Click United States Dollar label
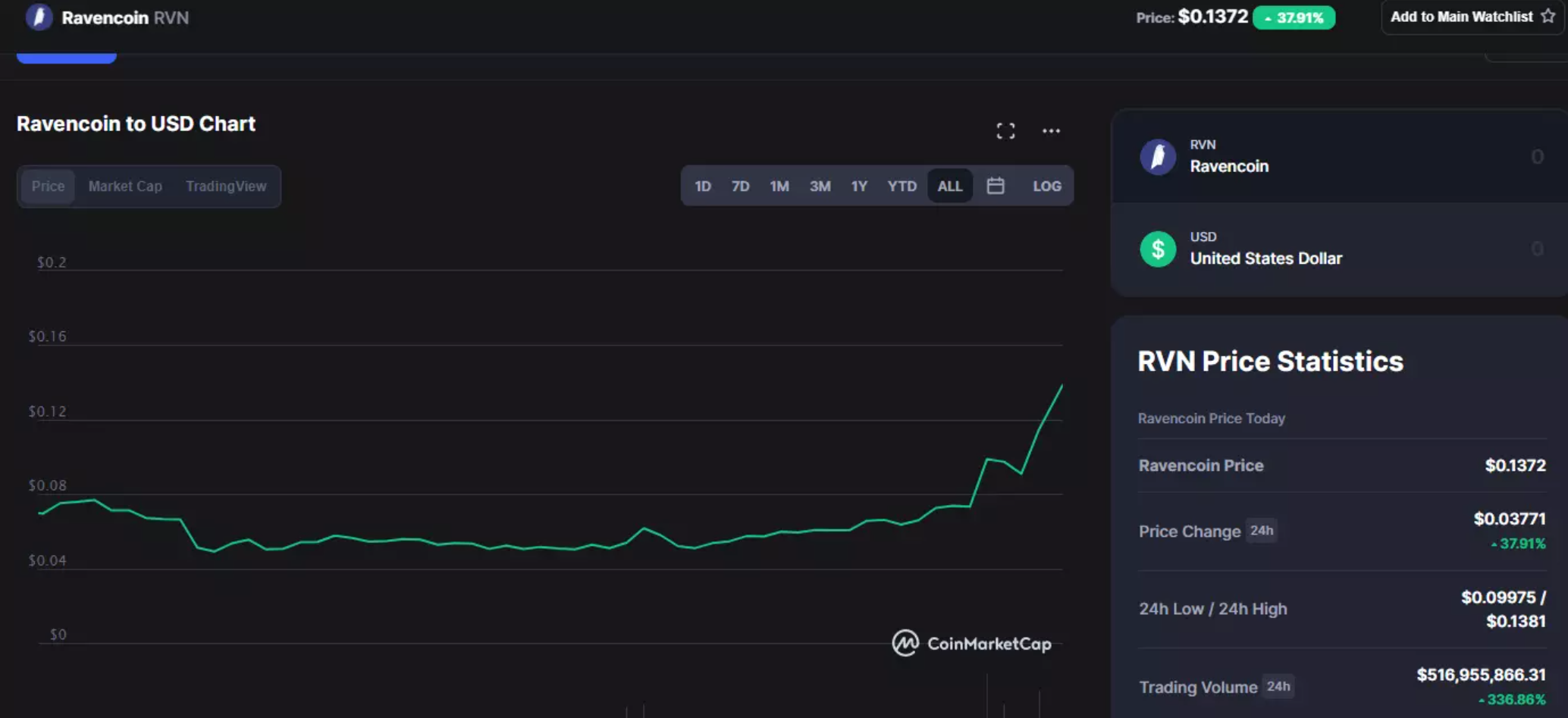 coord(1265,259)
